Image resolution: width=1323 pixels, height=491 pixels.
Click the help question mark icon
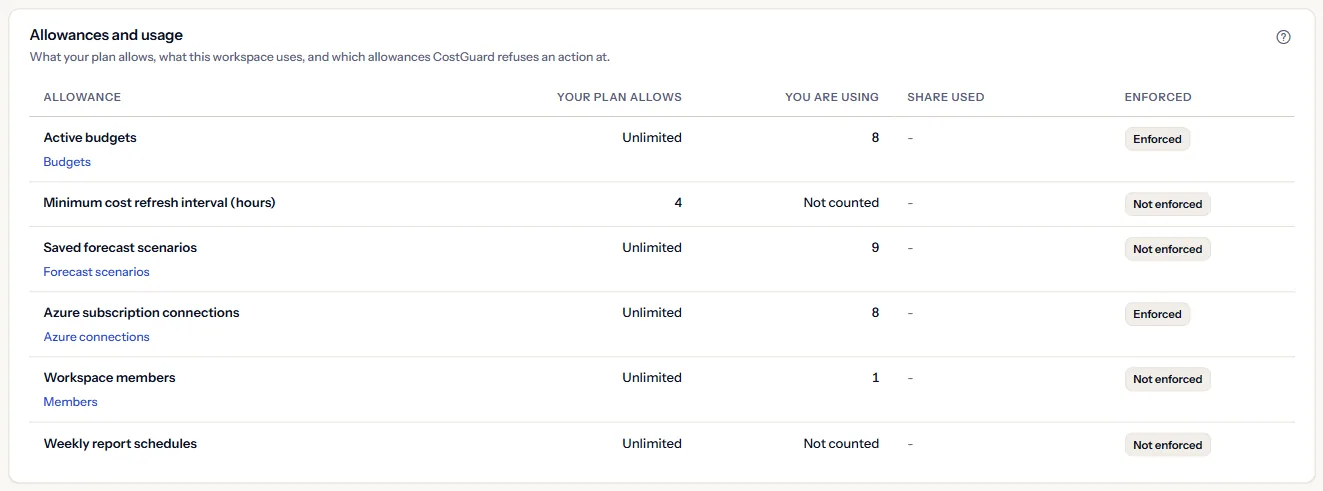tap(1284, 37)
